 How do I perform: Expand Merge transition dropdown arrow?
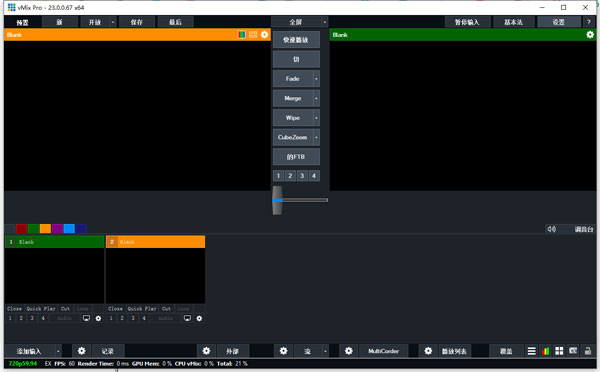[x=316, y=98]
